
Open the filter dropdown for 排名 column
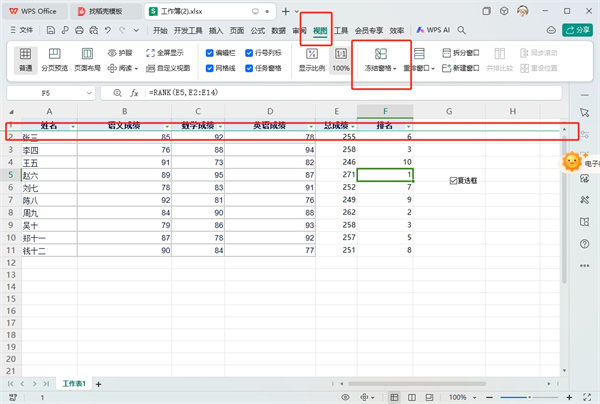point(409,127)
